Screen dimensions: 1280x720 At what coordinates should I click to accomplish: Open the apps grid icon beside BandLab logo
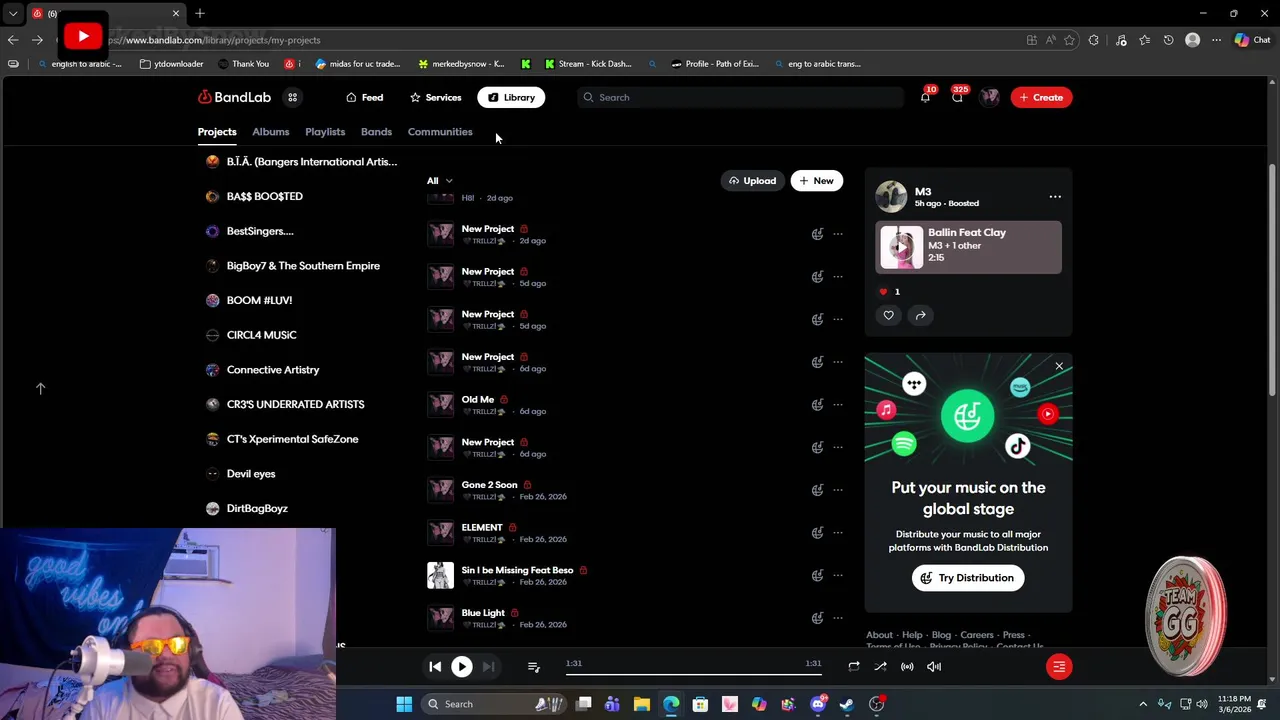(x=292, y=97)
